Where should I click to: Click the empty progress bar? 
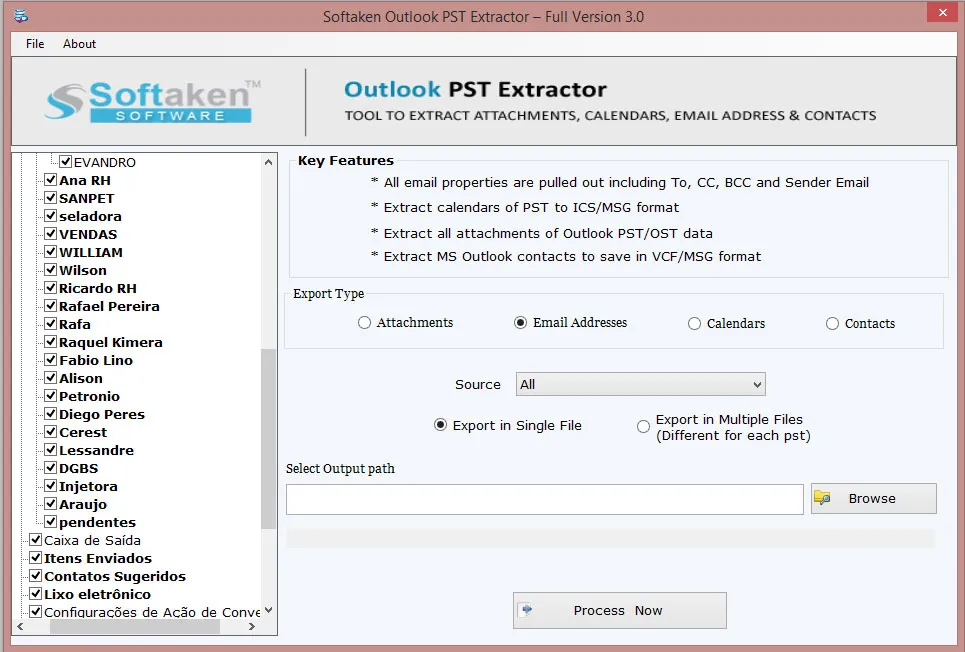coord(611,539)
